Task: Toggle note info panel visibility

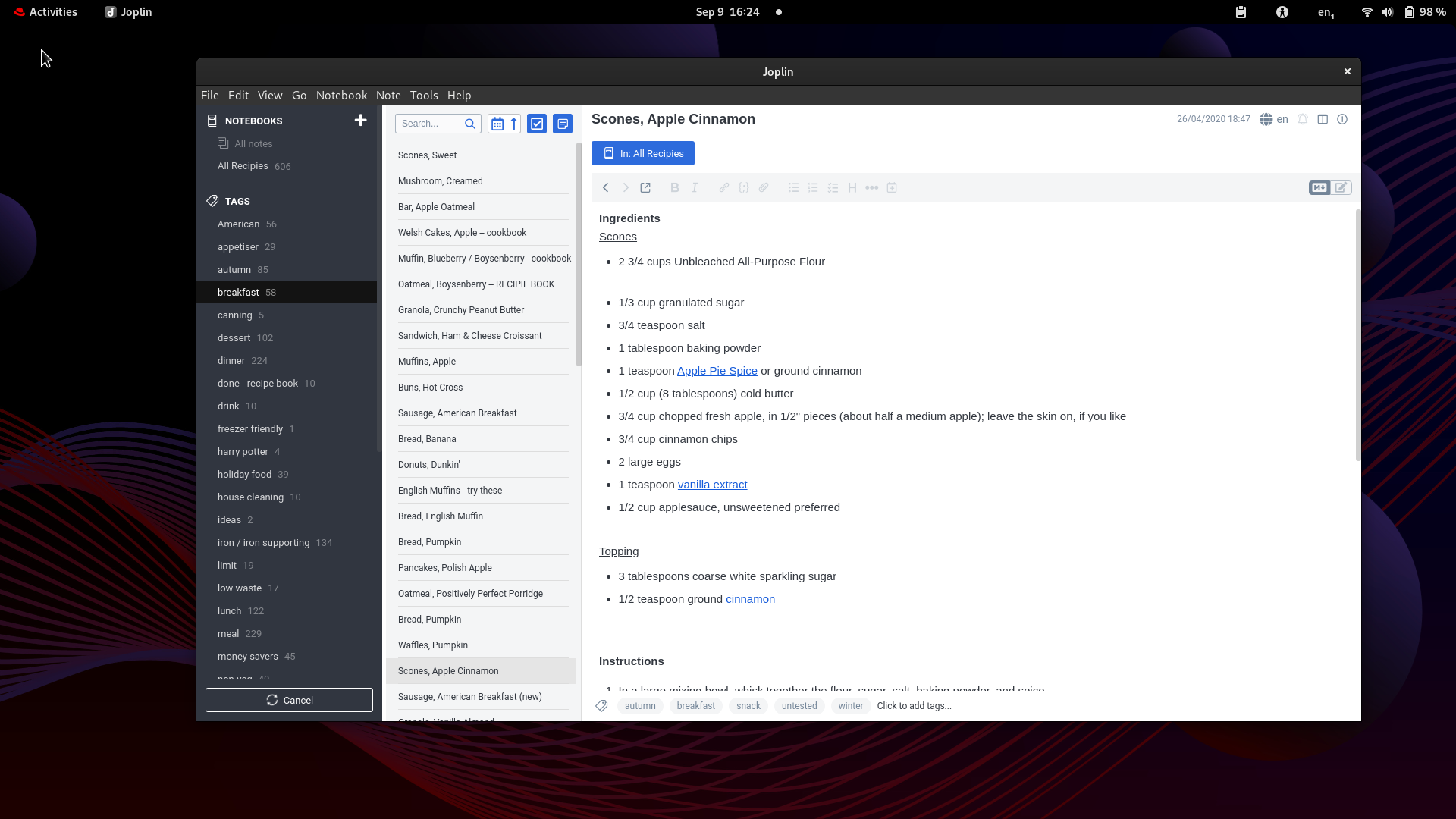Action: coord(1343,119)
